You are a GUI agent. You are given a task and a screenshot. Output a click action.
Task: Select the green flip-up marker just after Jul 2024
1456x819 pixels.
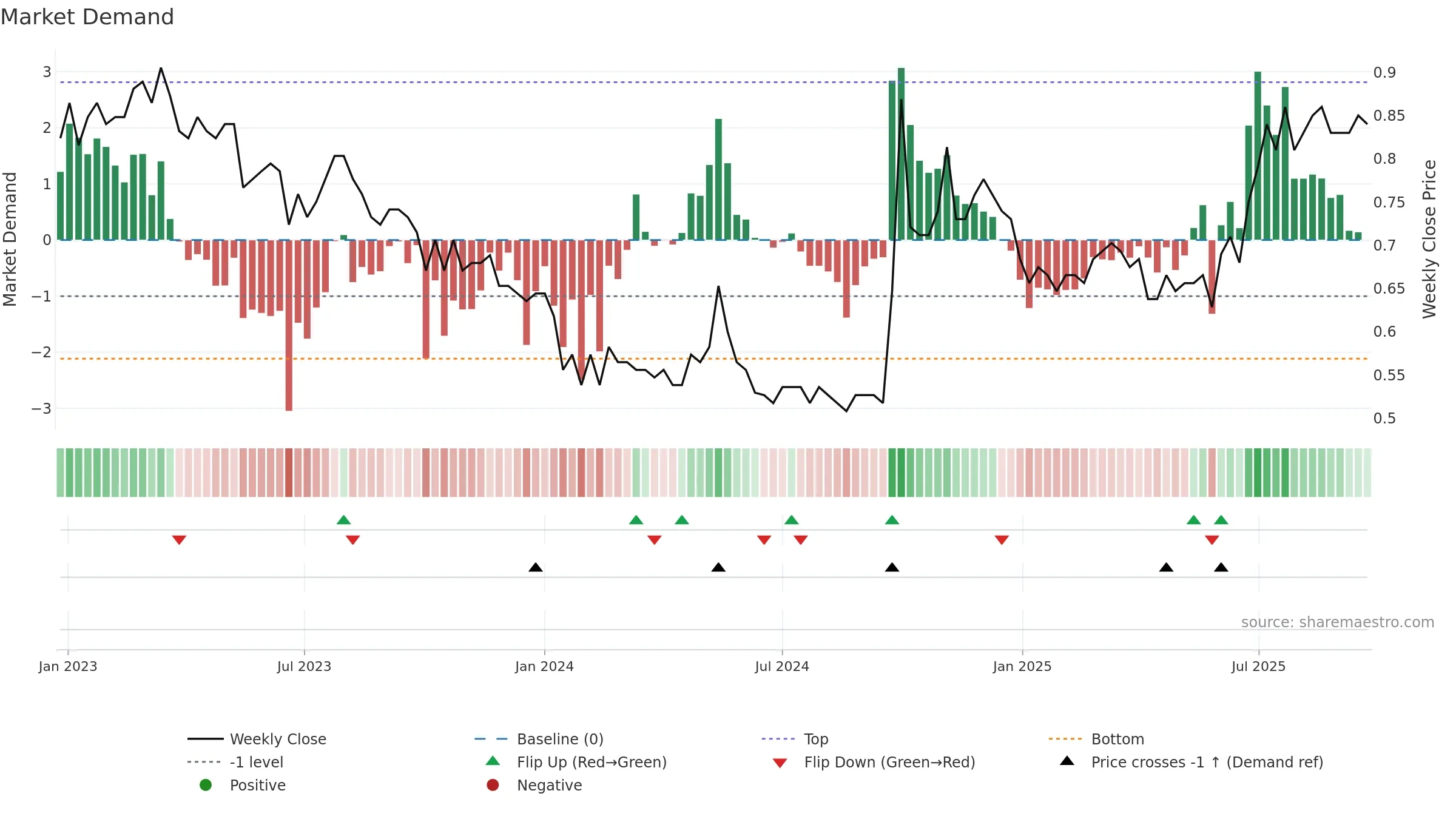coord(792,520)
